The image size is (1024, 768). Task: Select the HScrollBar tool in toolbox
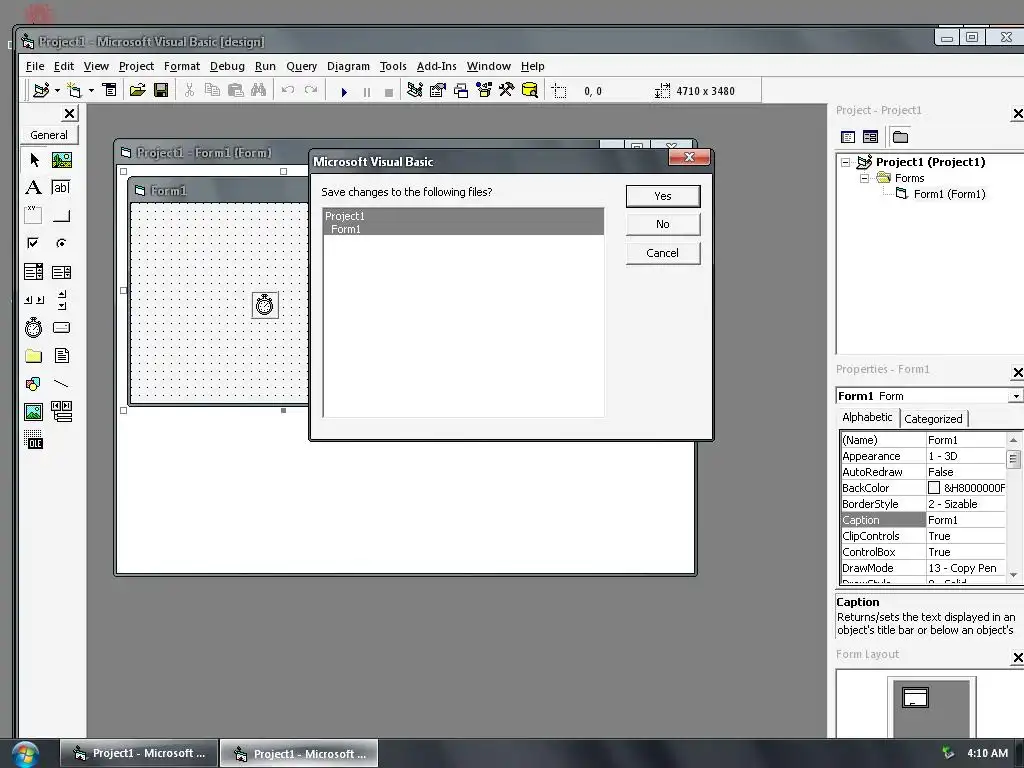(33, 300)
